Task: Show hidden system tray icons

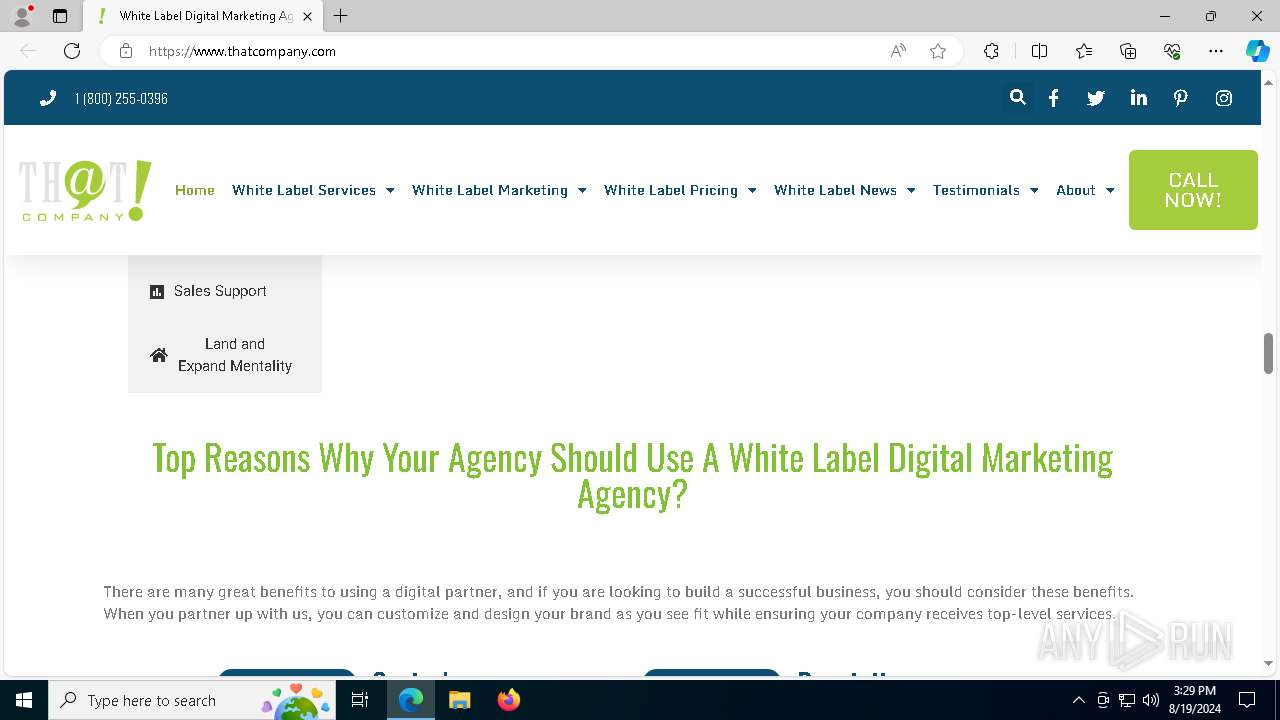Action: pyautogui.click(x=1078, y=700)
